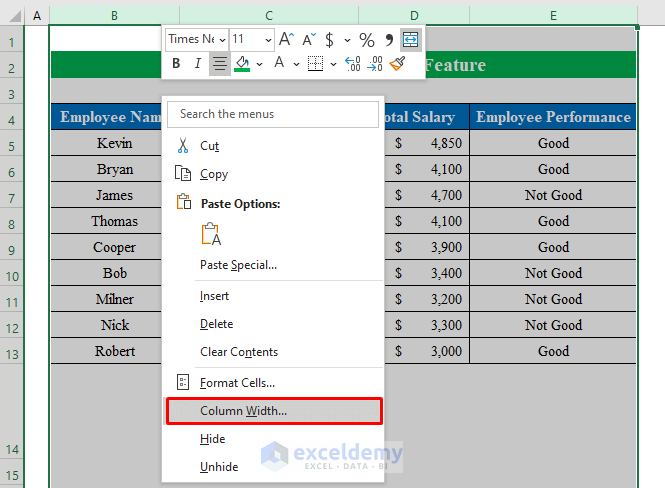The image size is (665, 488).
Task: Expand the Font Color dropdown arrow
Action: pyautogui.click(x=296, y=64)
